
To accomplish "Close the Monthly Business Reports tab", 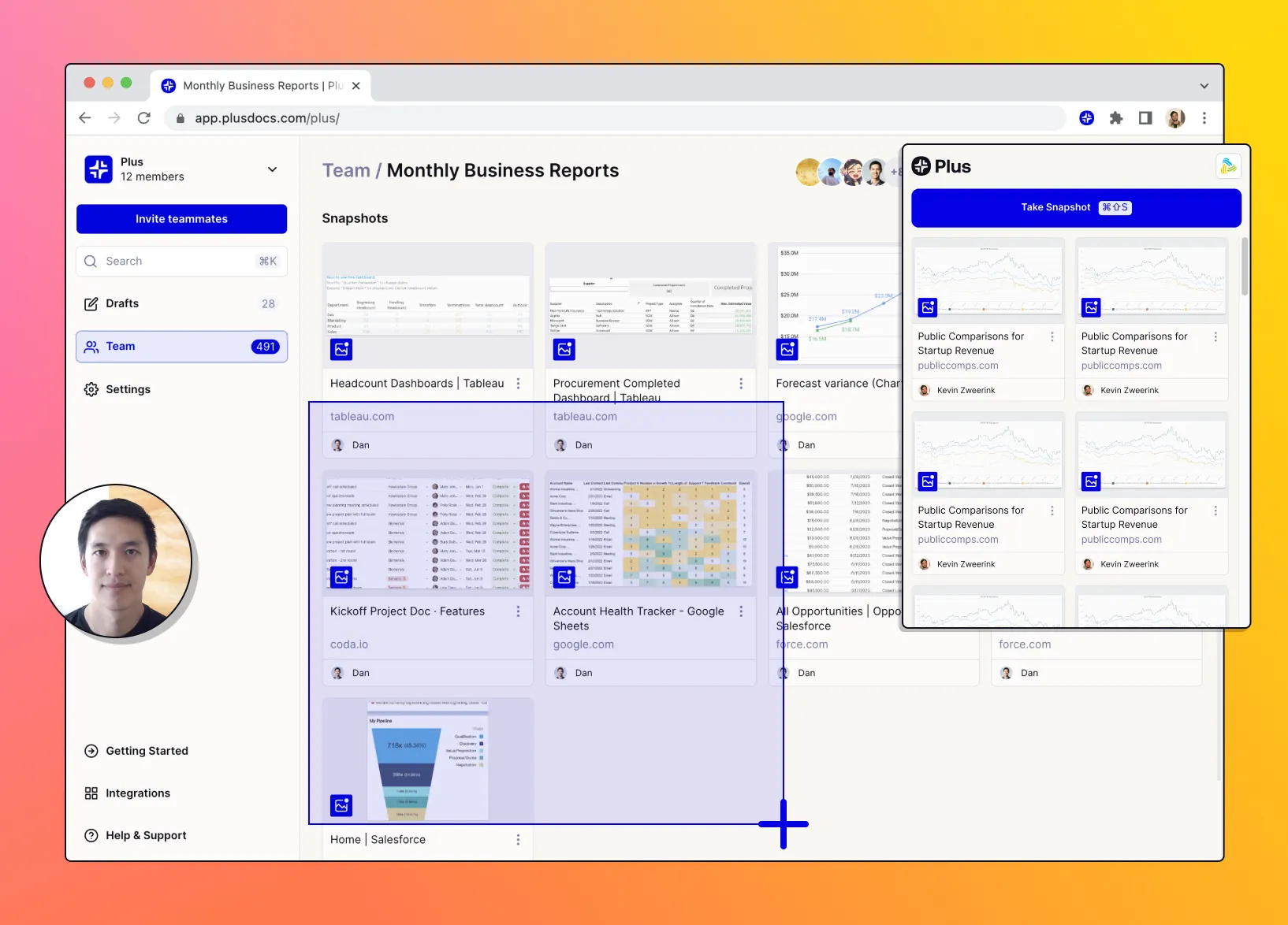I will [356, 86].
